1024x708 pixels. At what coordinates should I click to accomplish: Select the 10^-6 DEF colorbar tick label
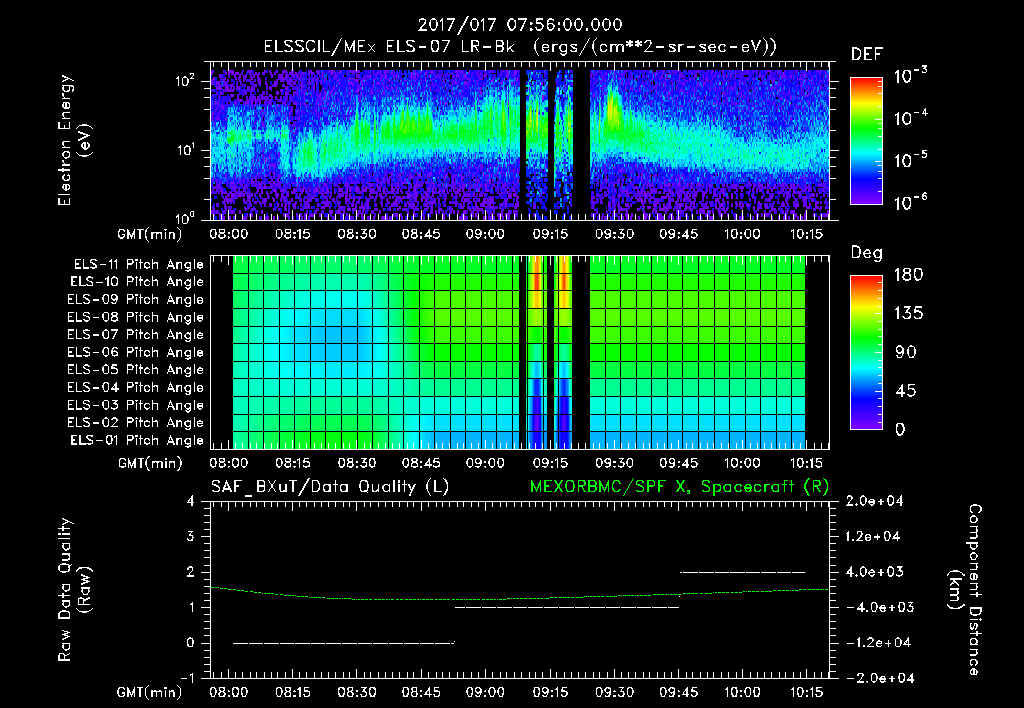point(911,202)
